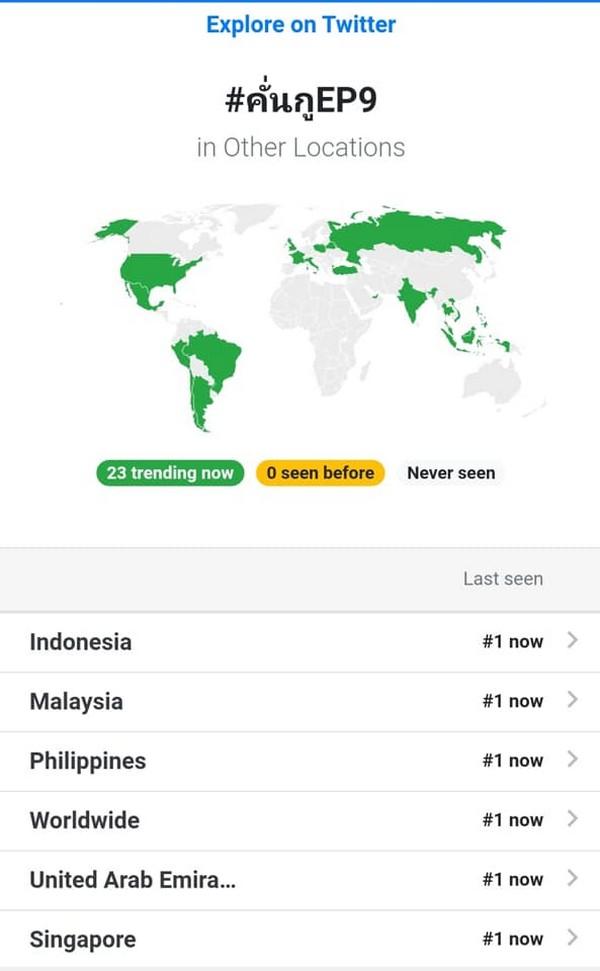Viewport: 600px width, 971px height.
Task: Toggle the 0 seen before filter
Action: (320, 473)
